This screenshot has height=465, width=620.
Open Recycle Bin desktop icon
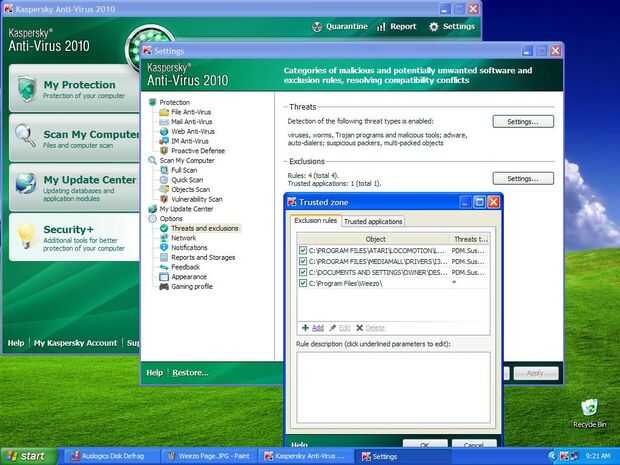[x=589, y=413]
